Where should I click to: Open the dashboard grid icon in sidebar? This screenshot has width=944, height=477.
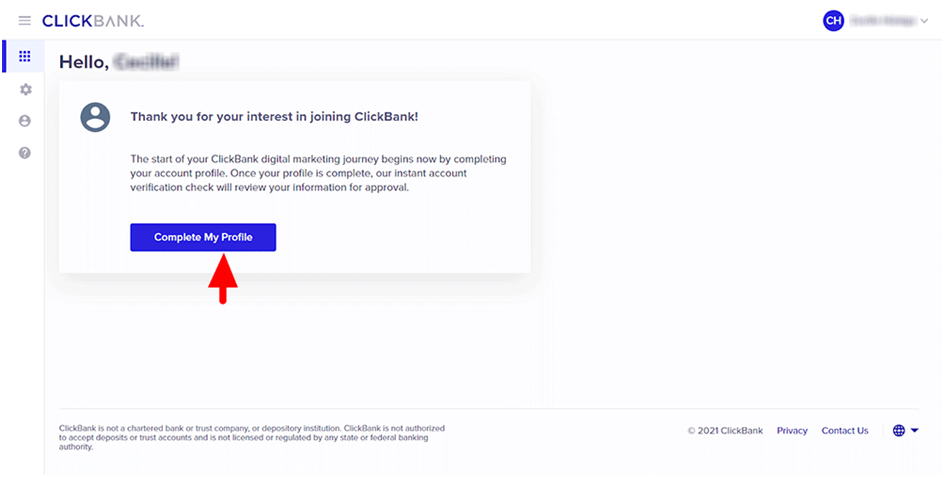25,57
